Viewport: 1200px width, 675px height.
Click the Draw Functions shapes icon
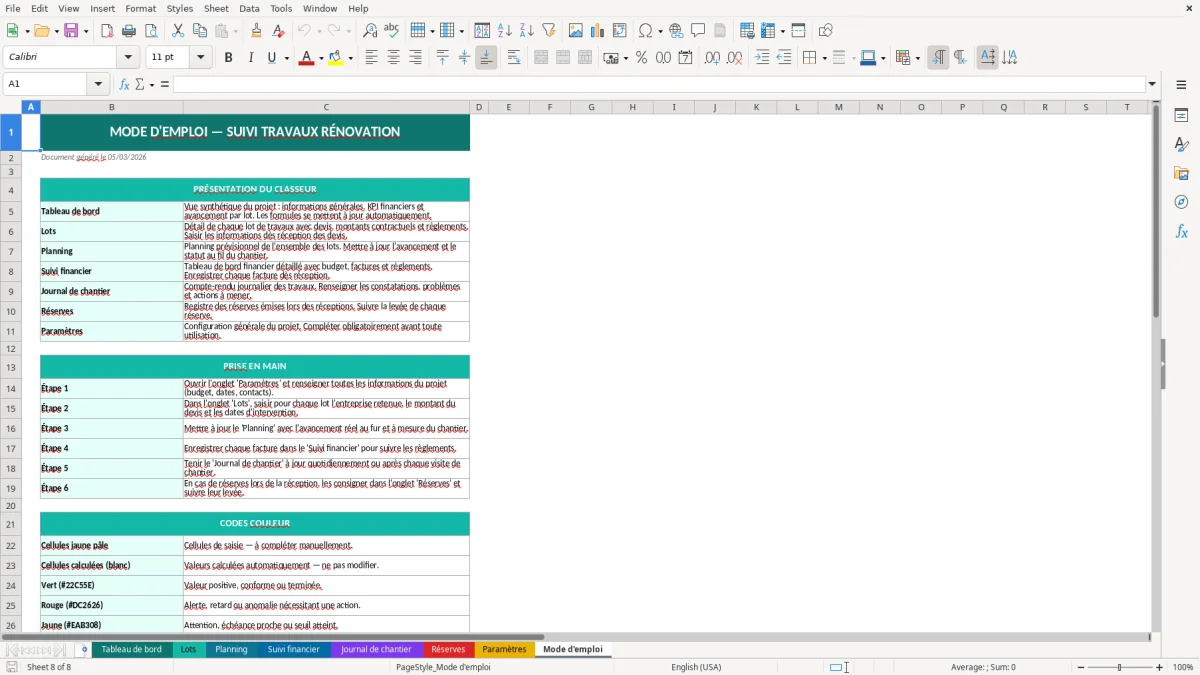click(825, 31)
